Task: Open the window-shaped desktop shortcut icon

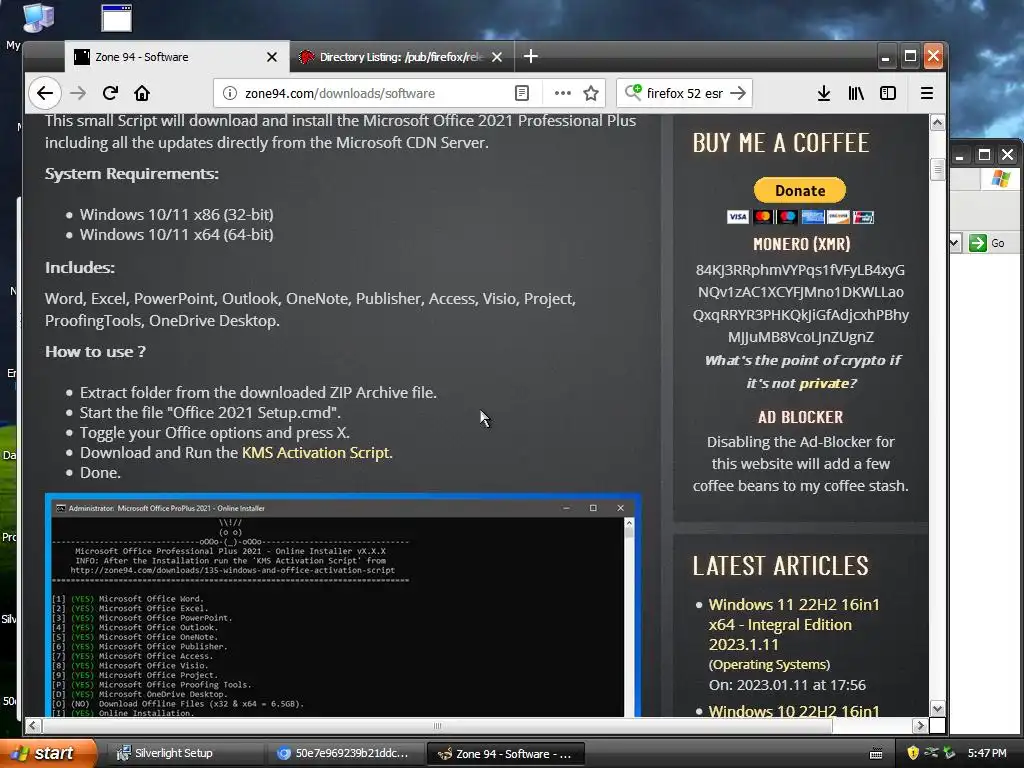Action: click(116, 18)
